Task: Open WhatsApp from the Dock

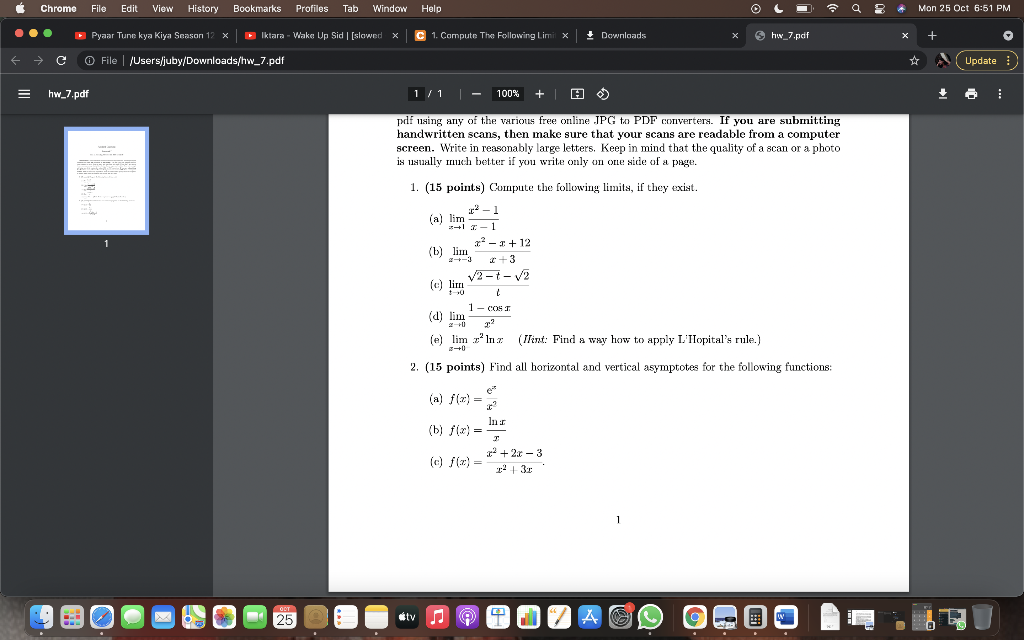Action: click(x=650, y=616)
